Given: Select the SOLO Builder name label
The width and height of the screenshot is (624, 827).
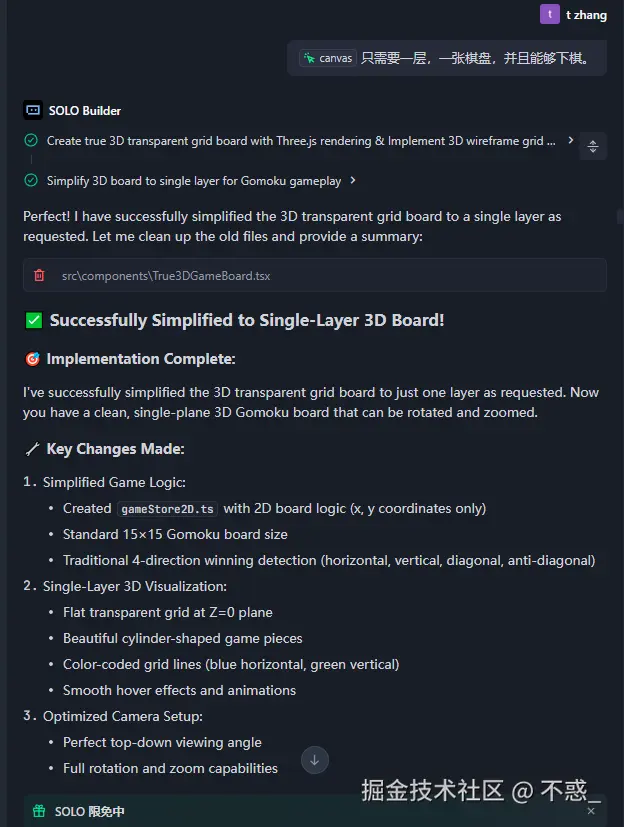Looking at the screenshot, I should tap(85, 110).
